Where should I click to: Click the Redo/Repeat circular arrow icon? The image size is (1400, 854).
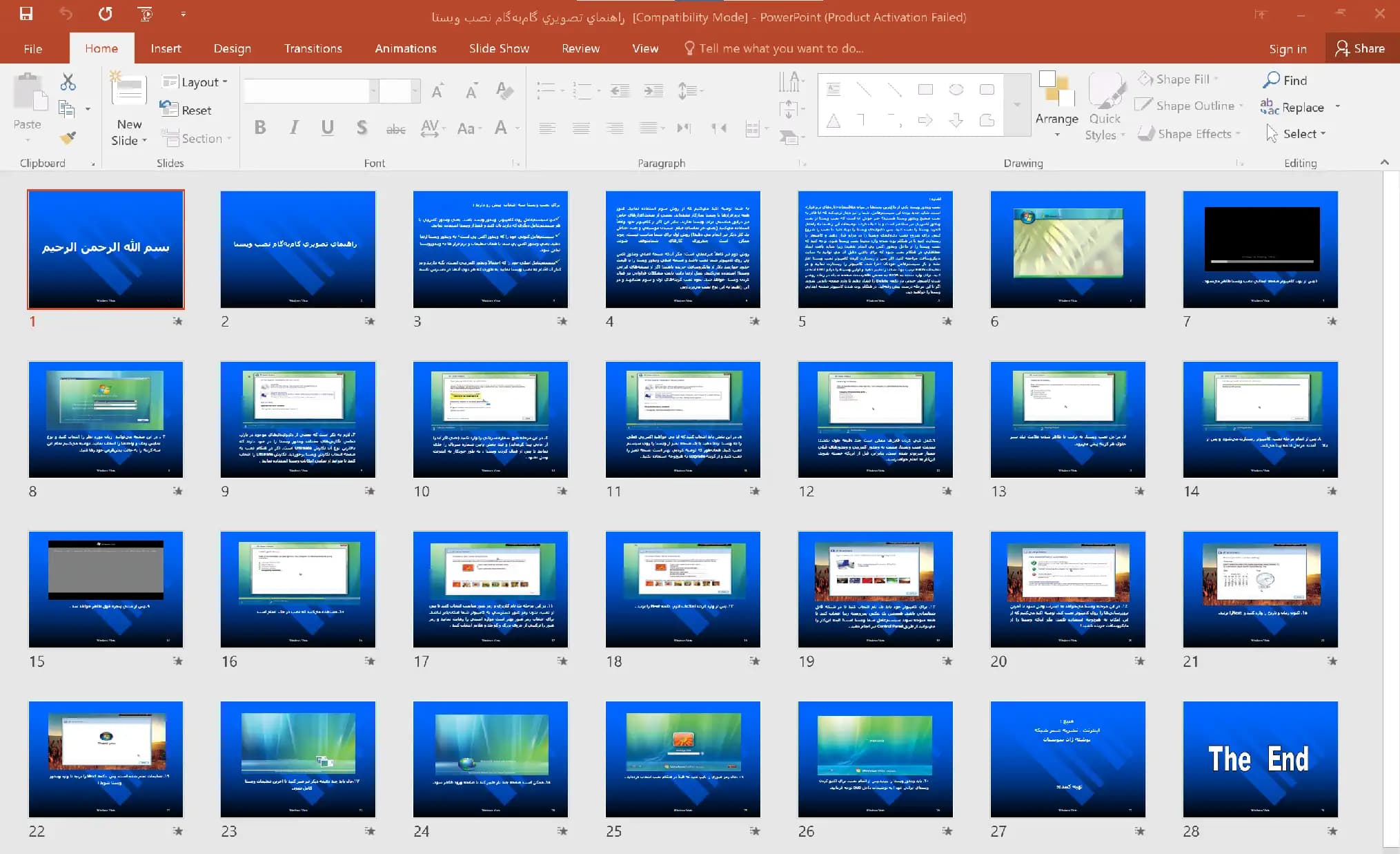pyautogui.click(x=105, y=13)
